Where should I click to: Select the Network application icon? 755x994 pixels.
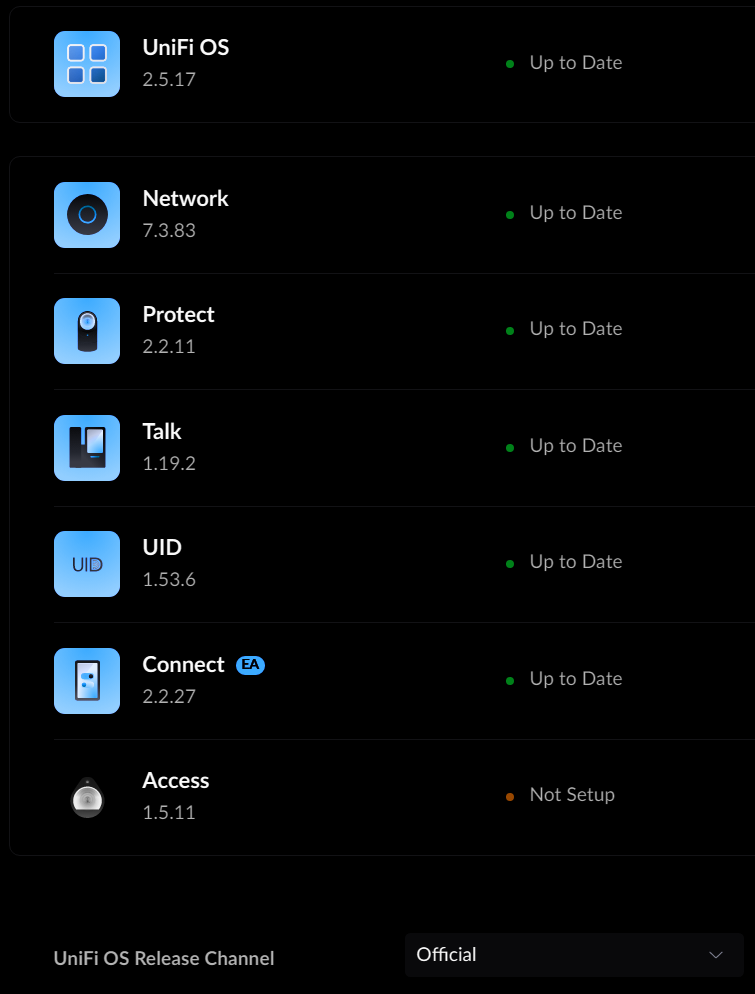pyautogui.click(x=86, y=215)
